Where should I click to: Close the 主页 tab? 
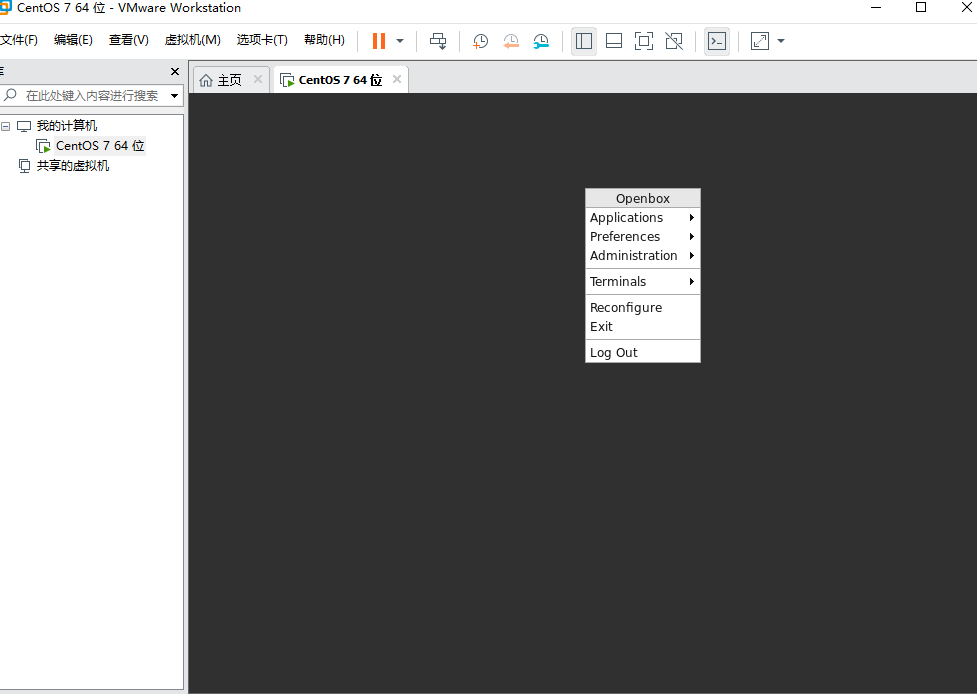[258, 79]
